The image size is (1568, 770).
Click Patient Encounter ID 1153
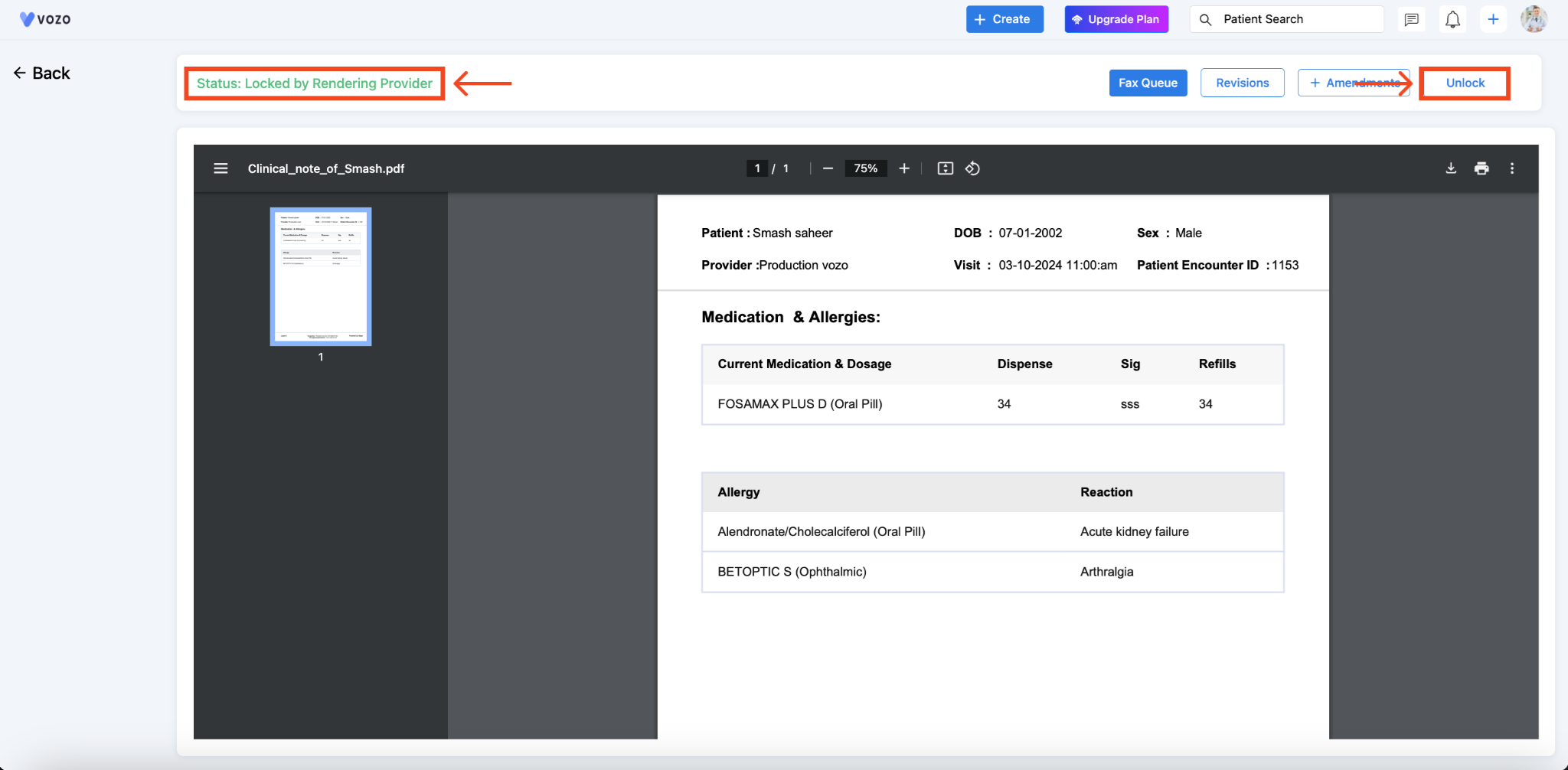click(1285, 265)
